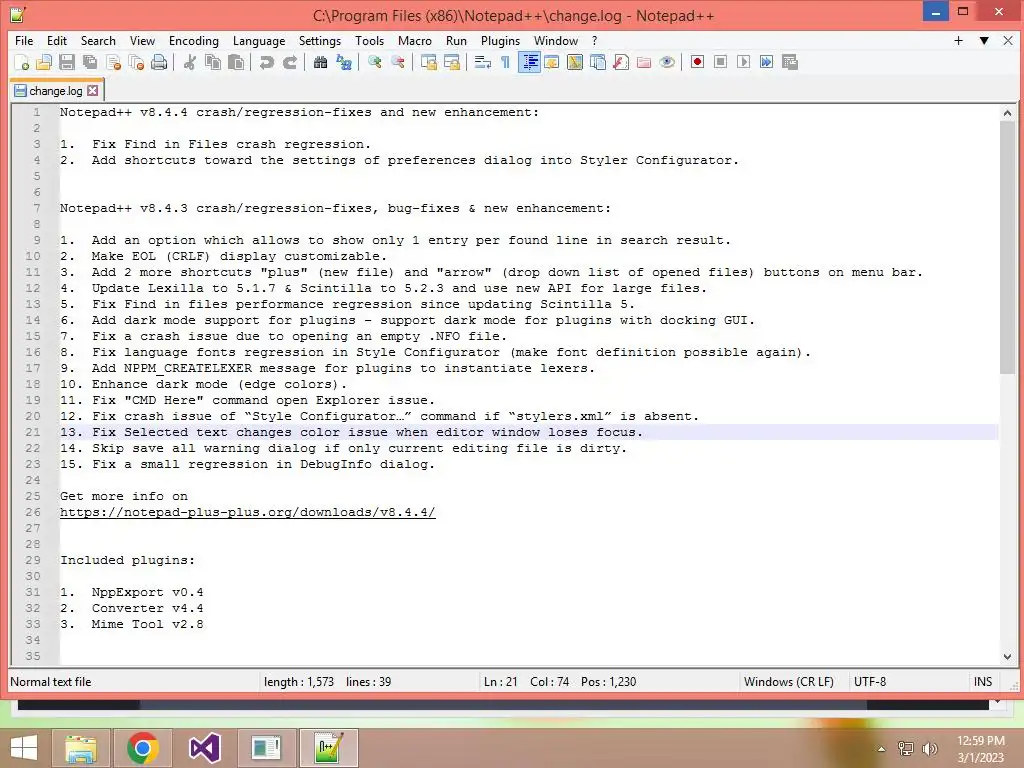Click the vertical scrollbar down arrow

click(x=1007, y=657)
